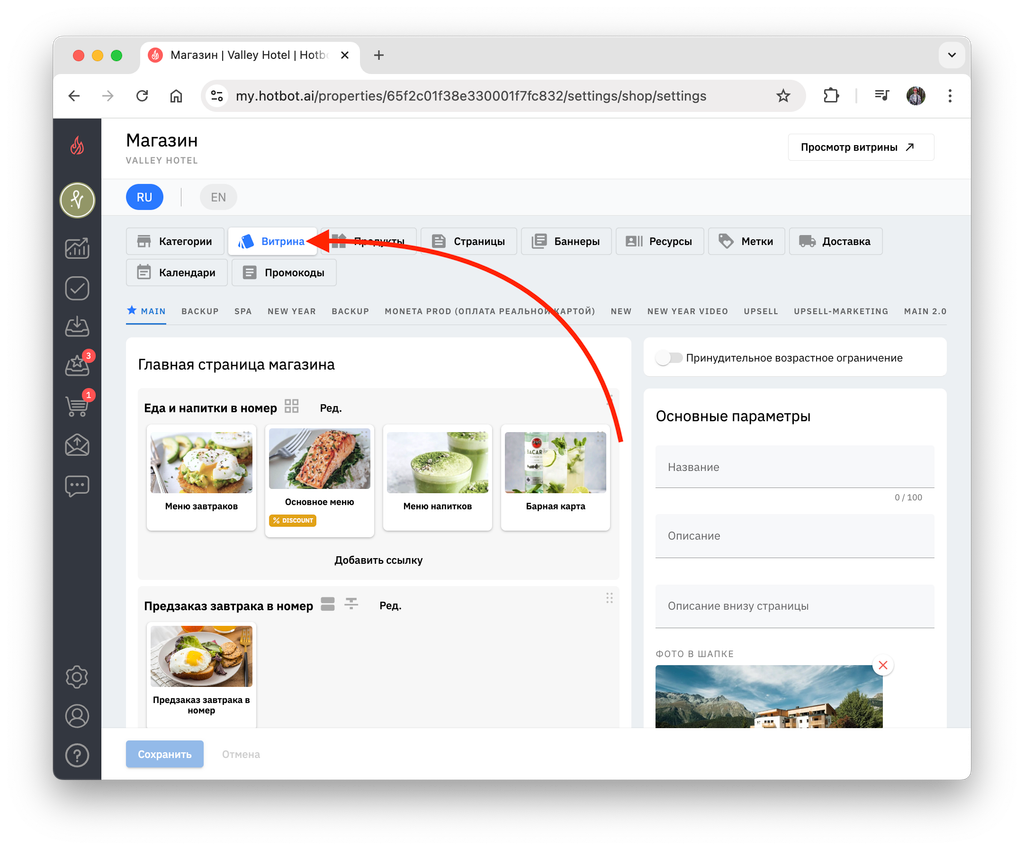Reload the page in the browser
The image size is (1024, 850).
(x=142, y=96)
